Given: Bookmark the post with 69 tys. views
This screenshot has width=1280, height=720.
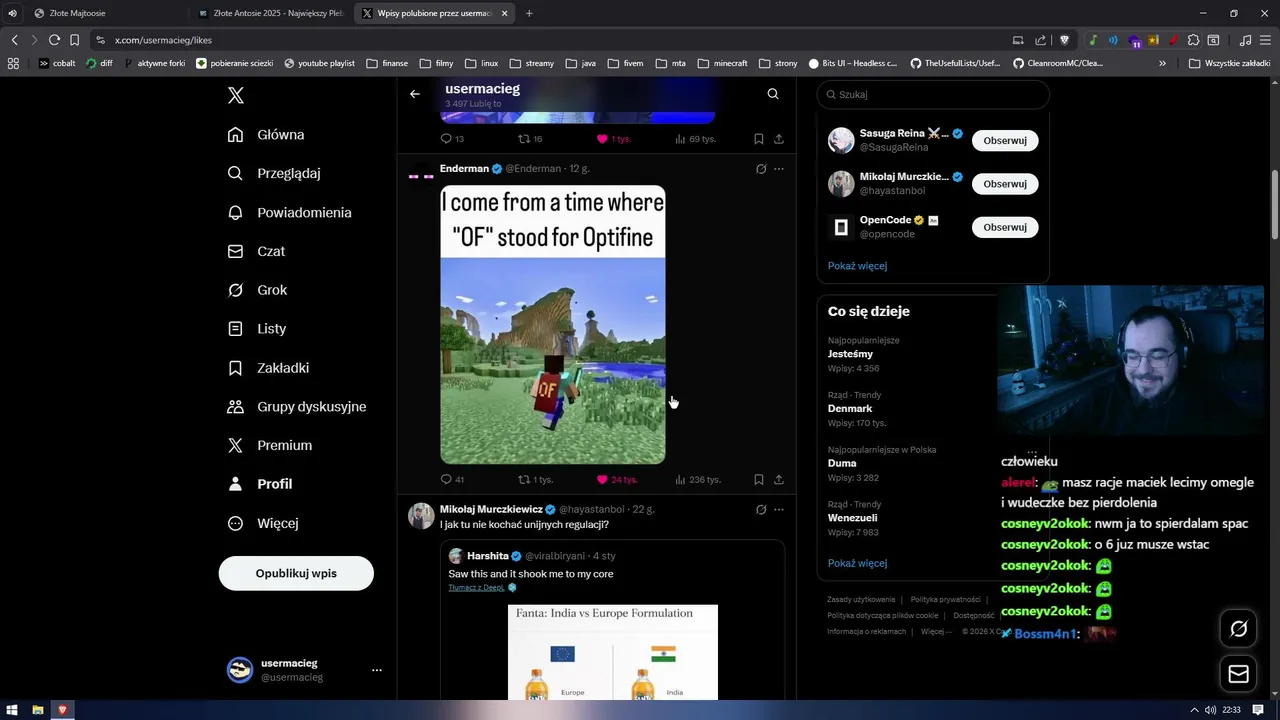Looking at the screenshot, I should [759, 139].
